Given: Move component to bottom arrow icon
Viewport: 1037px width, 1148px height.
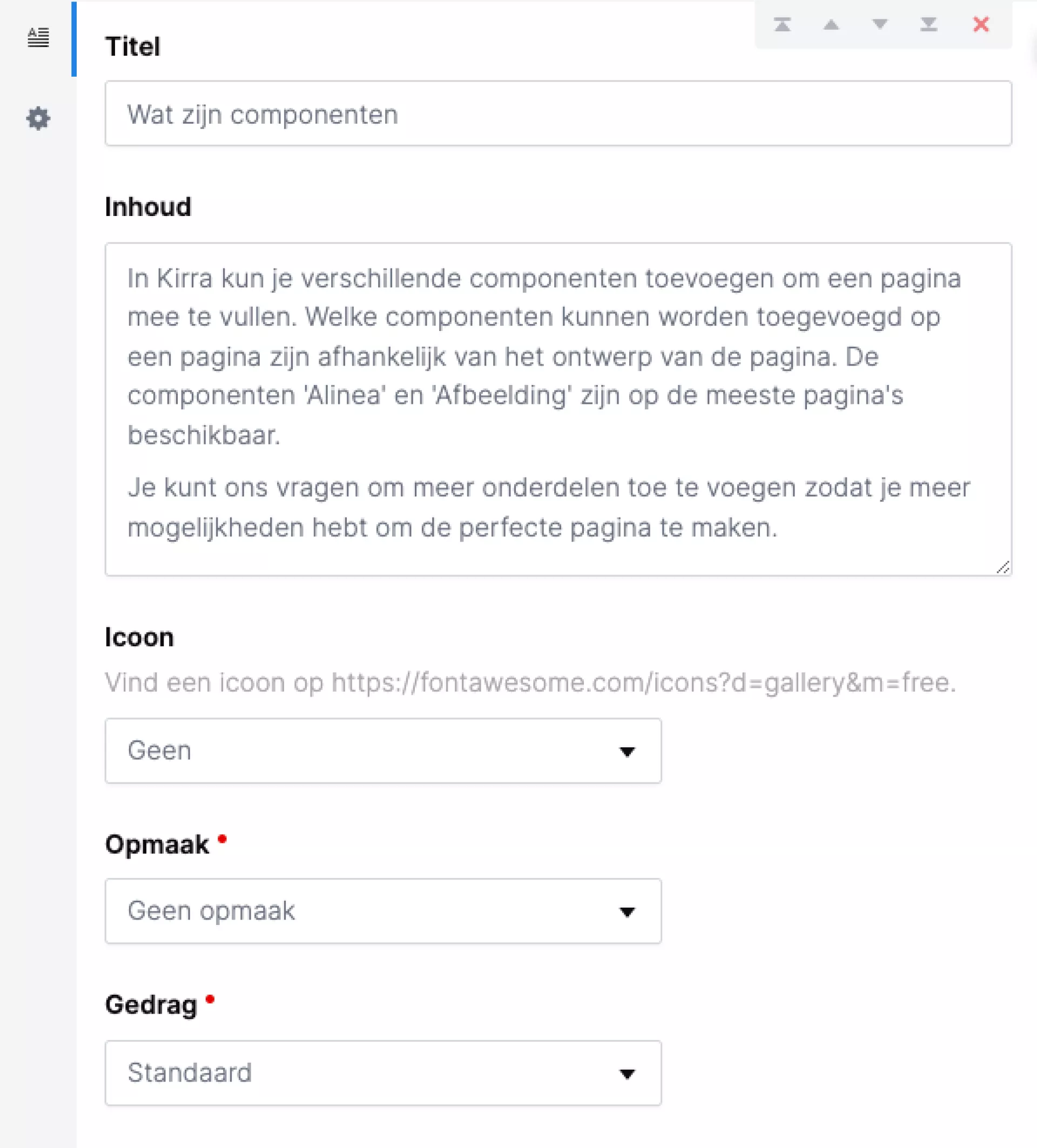Looking at the screenshot, I should point(928,24).
